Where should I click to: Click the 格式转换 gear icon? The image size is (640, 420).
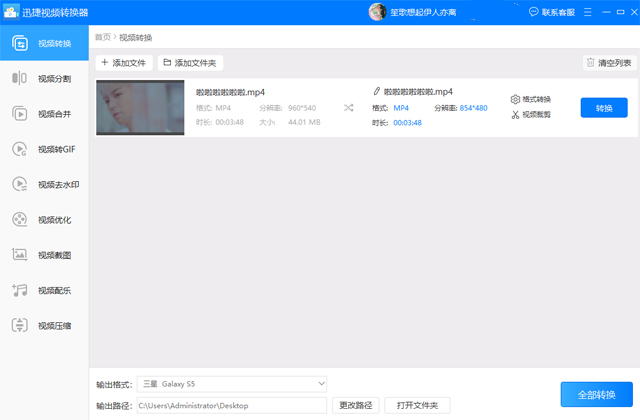point(515,99)
